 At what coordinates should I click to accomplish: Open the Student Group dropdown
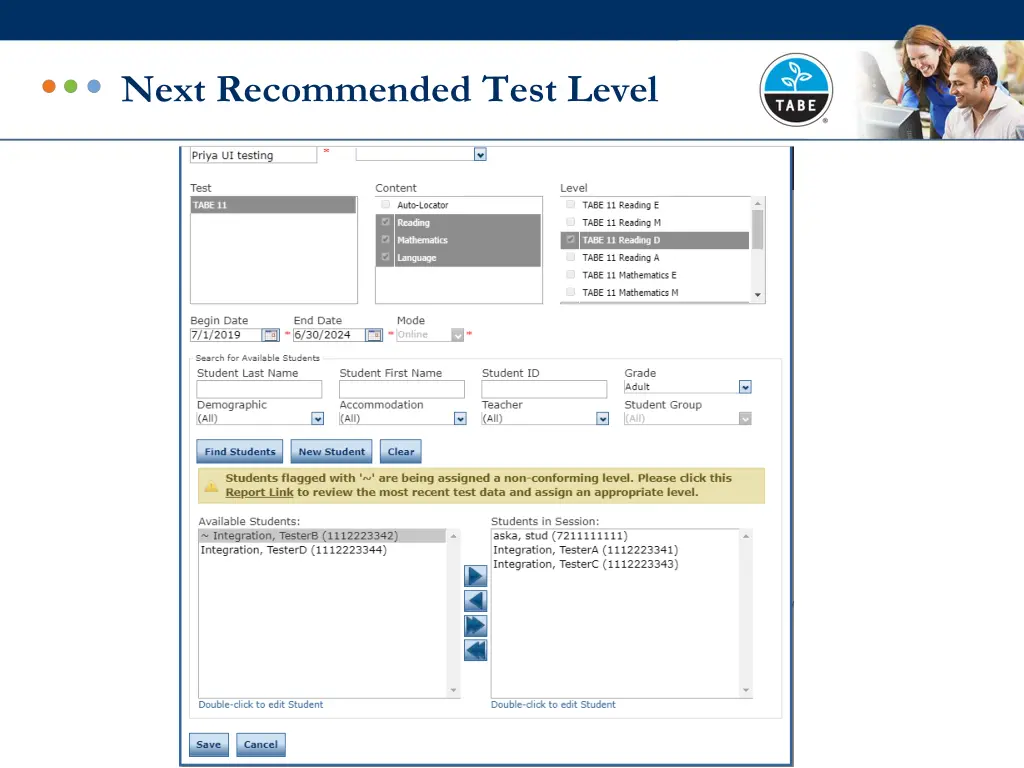[x=745, y=419]
